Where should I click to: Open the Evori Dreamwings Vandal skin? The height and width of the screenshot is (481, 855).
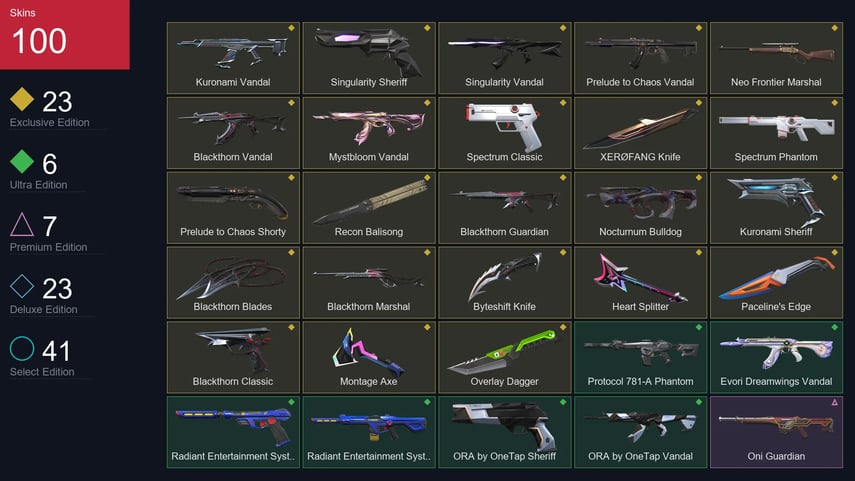pyautogui.click(x=776, y=357)
